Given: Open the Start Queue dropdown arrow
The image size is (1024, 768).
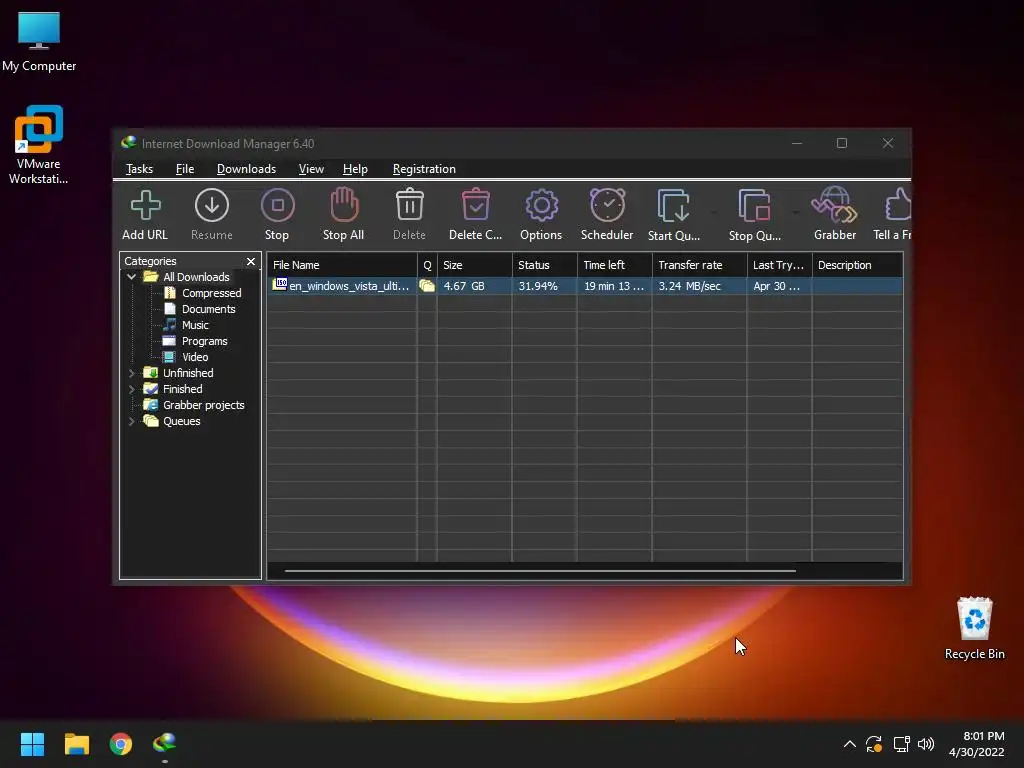Looking at the screenshot, I should point(714,212).
